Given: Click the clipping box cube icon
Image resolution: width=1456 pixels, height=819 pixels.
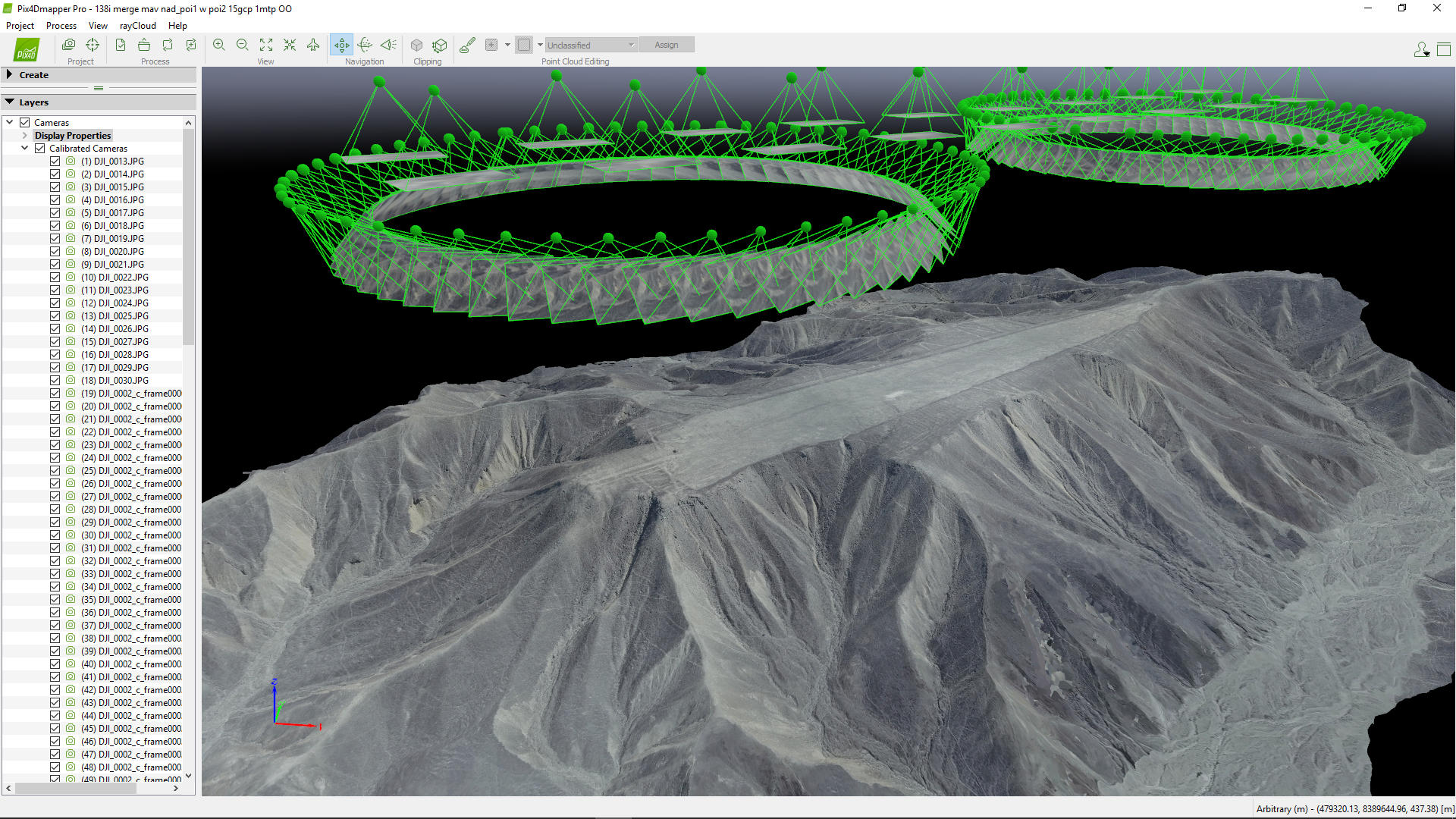Looking at the screenshot, I should pos(416,45).
